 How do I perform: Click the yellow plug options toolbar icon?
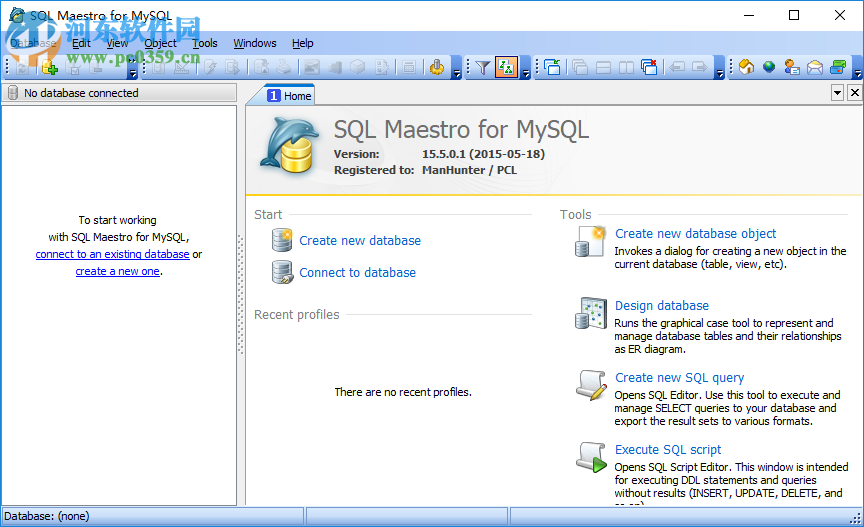pyautogui.click(x=437, y=67)
